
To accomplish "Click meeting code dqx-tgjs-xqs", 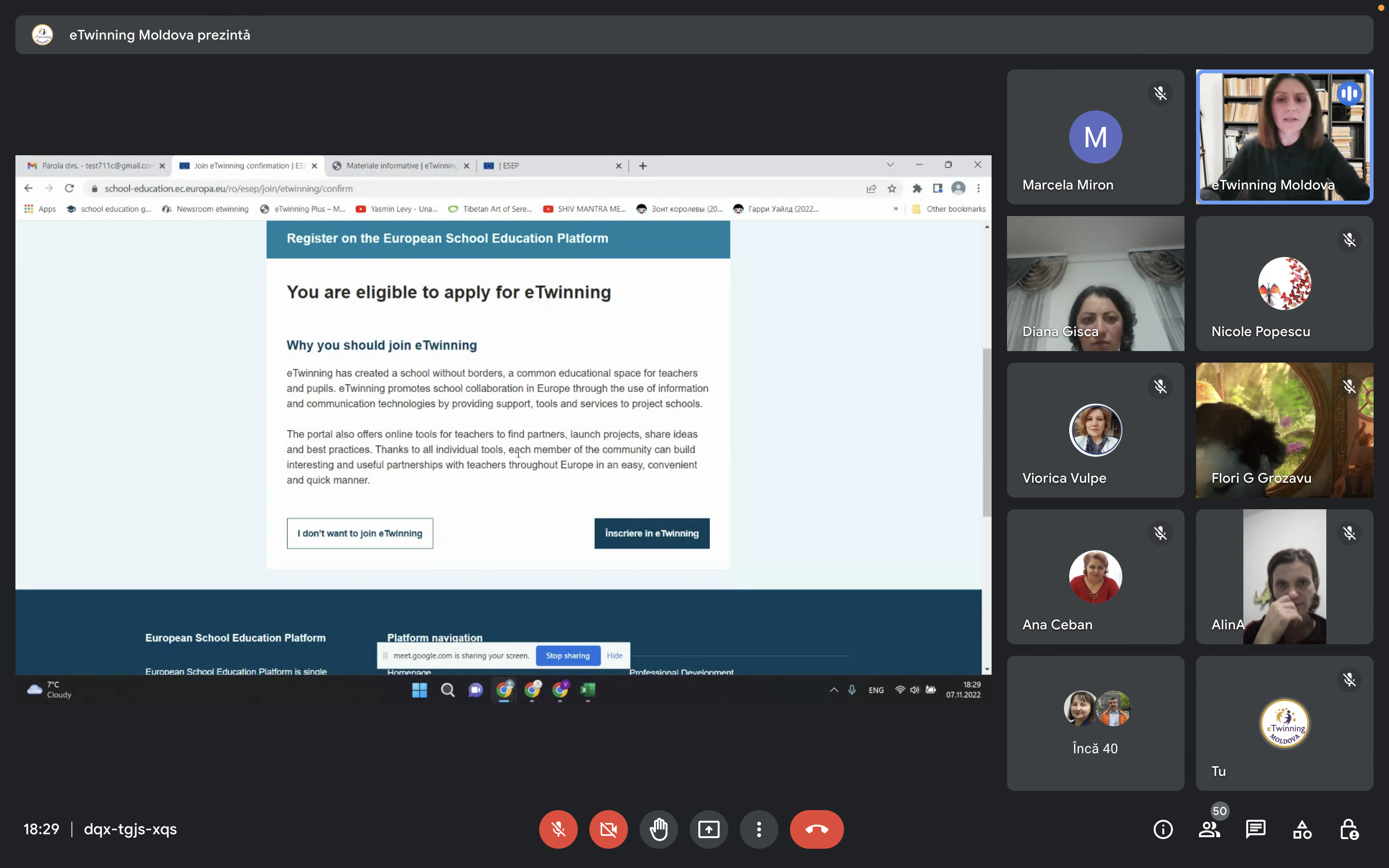I will tap(130, 829).
